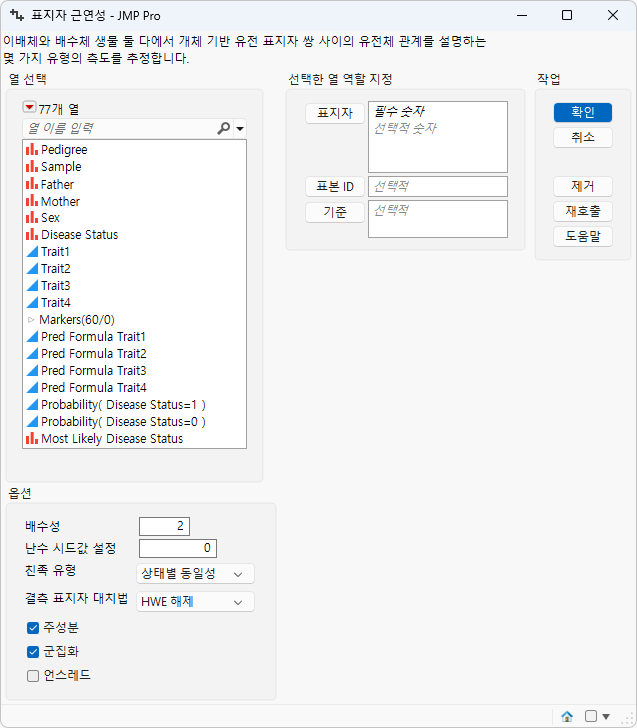Select the Sex column

50,218
